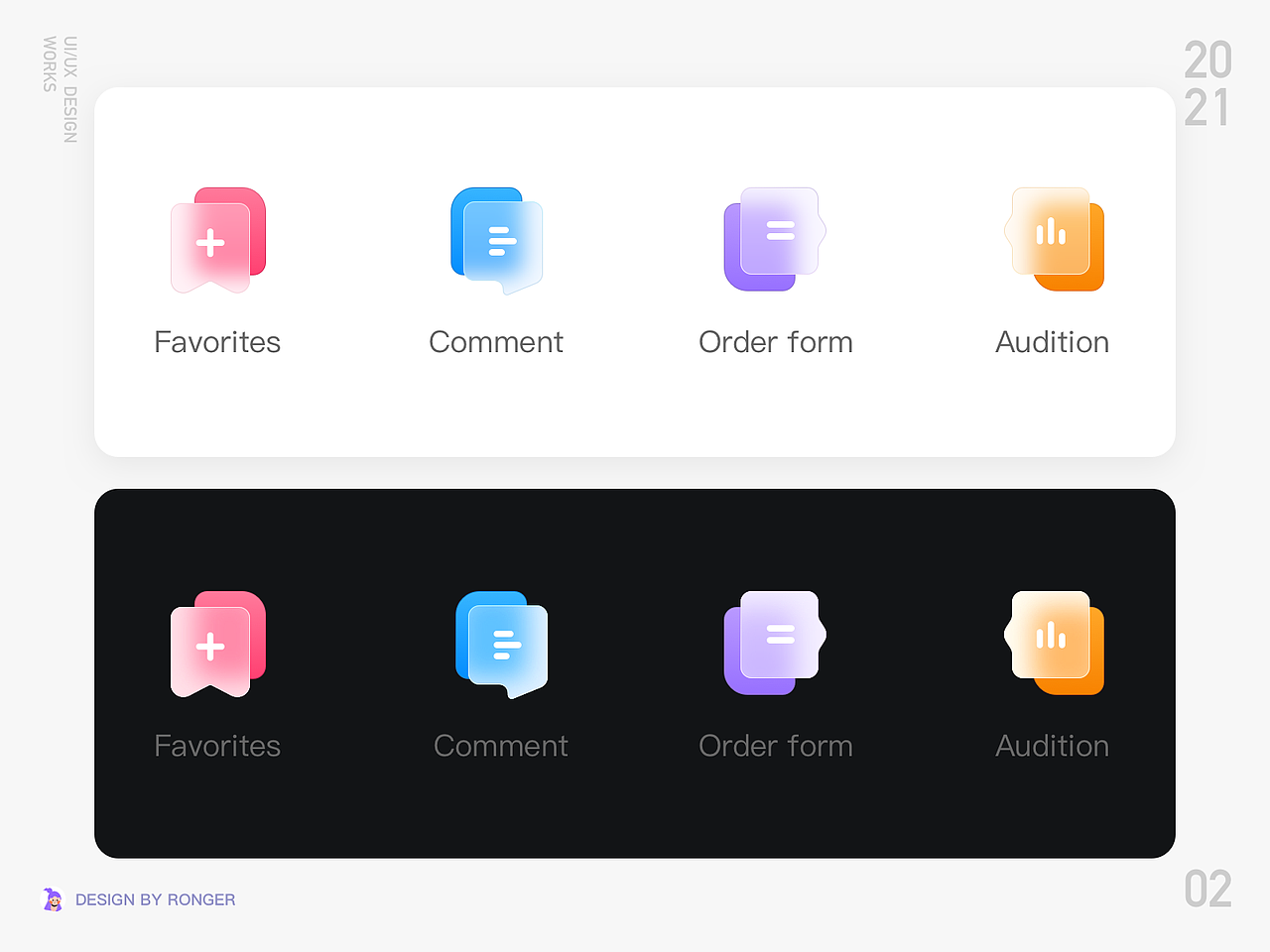Click the Favorites label in the dark panel
1270x952 pixels.
pyautogui.click(x=217, y=746)
